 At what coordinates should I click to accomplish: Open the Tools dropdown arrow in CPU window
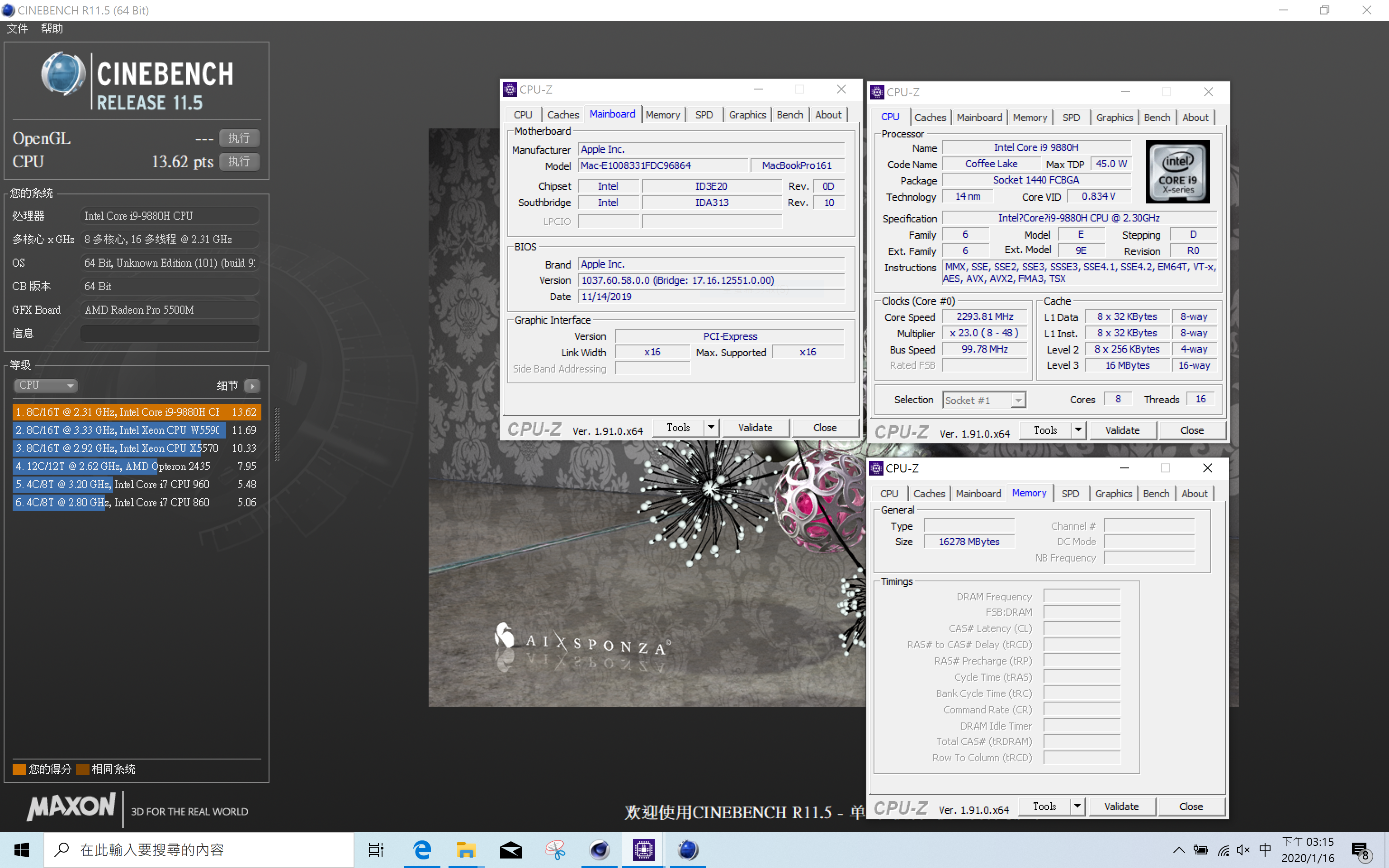point(1078,429)
